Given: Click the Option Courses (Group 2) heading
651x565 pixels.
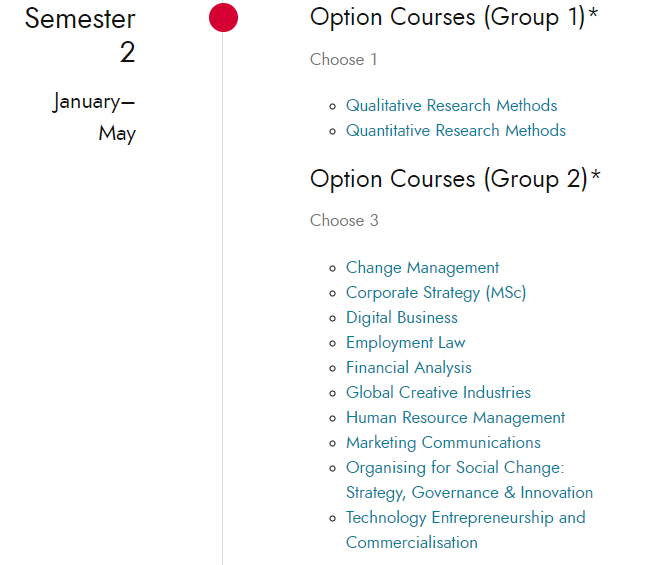Looking at the screenshot, I should tap(455, 179).
